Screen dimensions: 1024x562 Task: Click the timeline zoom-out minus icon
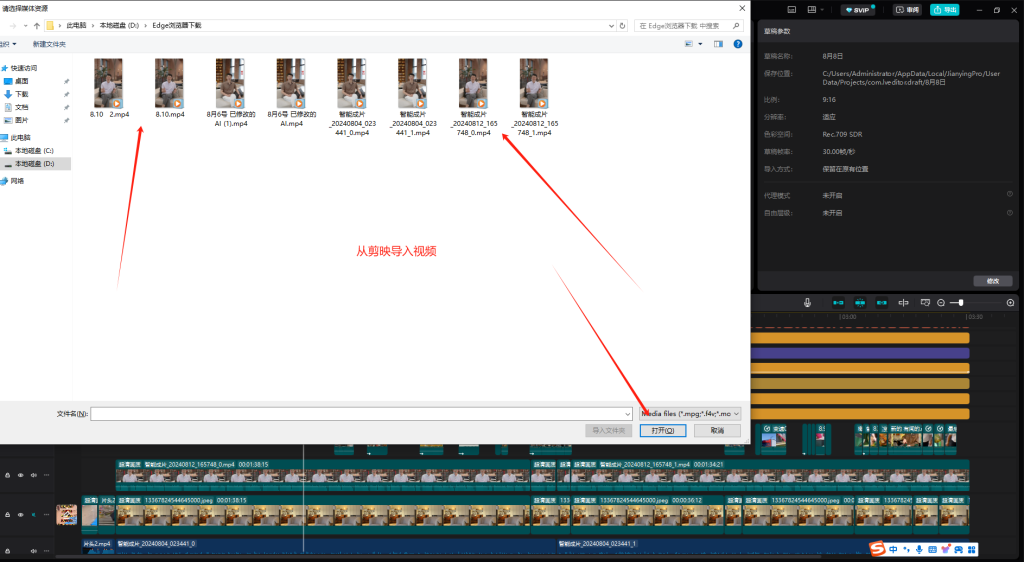[941, 303]
